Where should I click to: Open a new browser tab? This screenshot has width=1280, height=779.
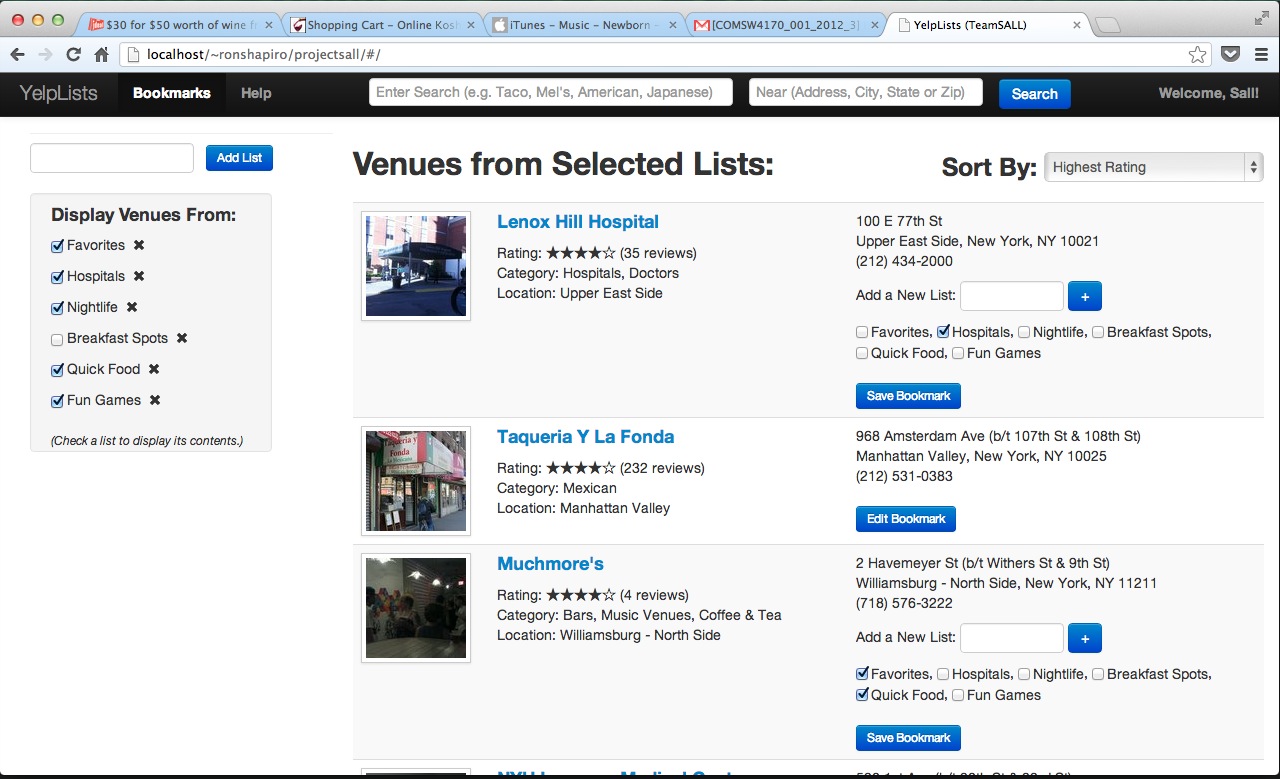(x=1107, y=26)
